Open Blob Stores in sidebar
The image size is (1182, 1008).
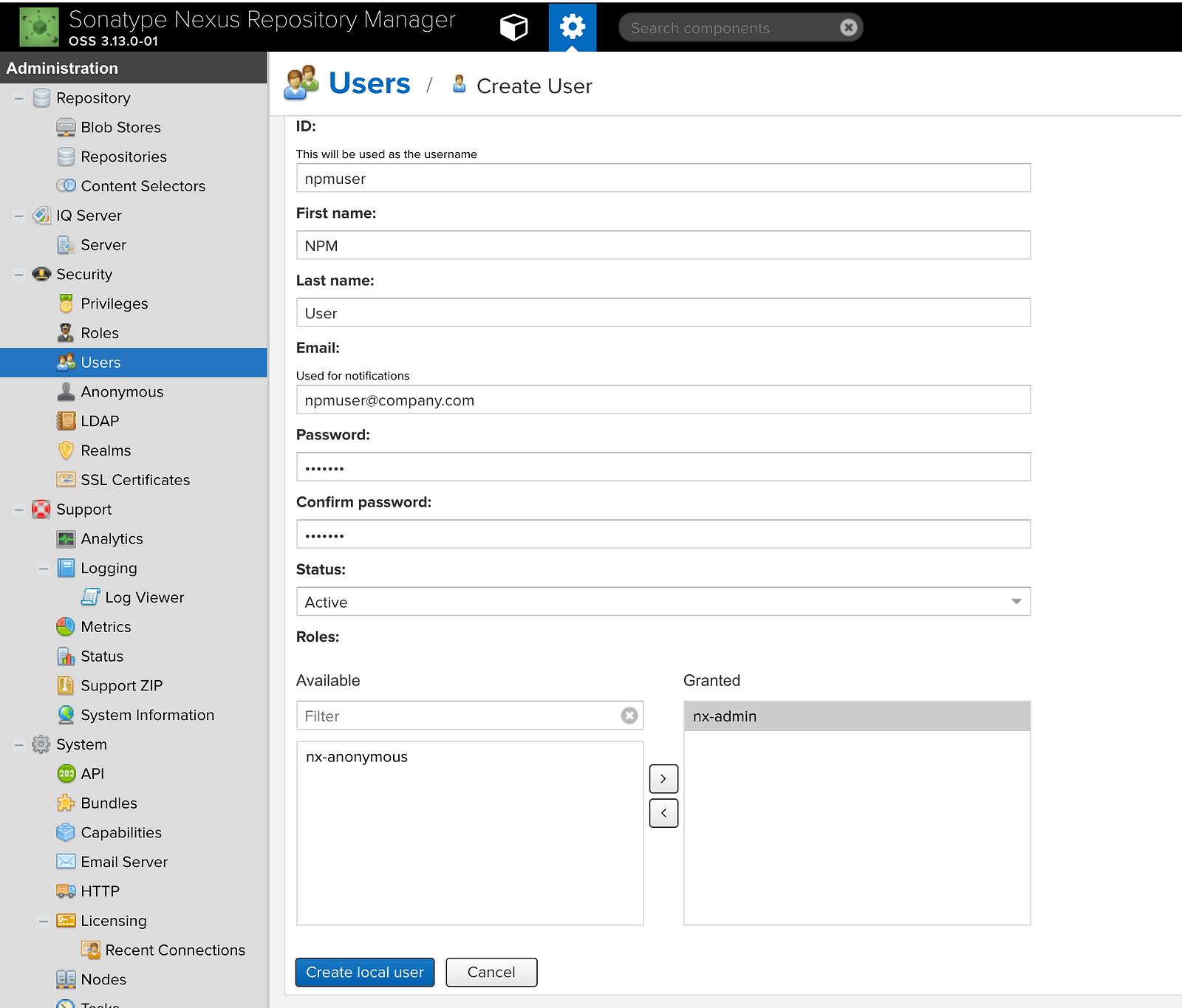click(121, 127)
